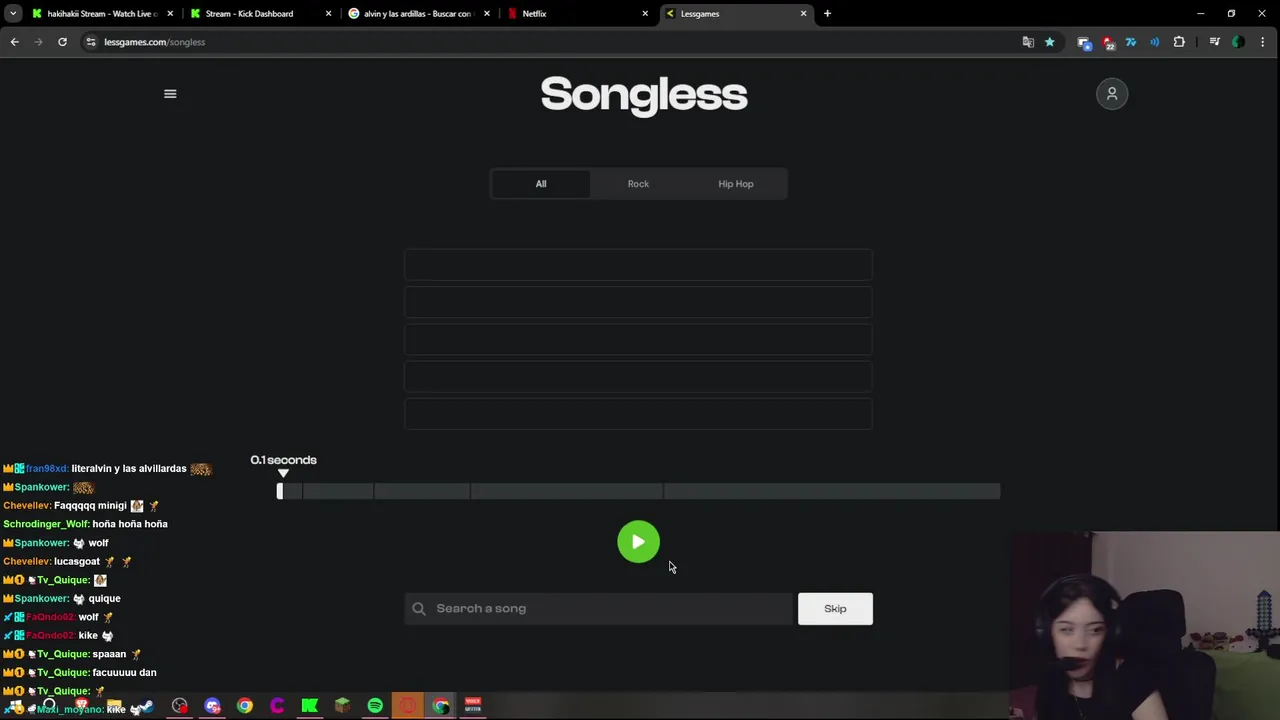The height and width of the screenshot is (720, 1280).
Task: Open the Kick app in taskbar
Action: click(x=310, y=706)
